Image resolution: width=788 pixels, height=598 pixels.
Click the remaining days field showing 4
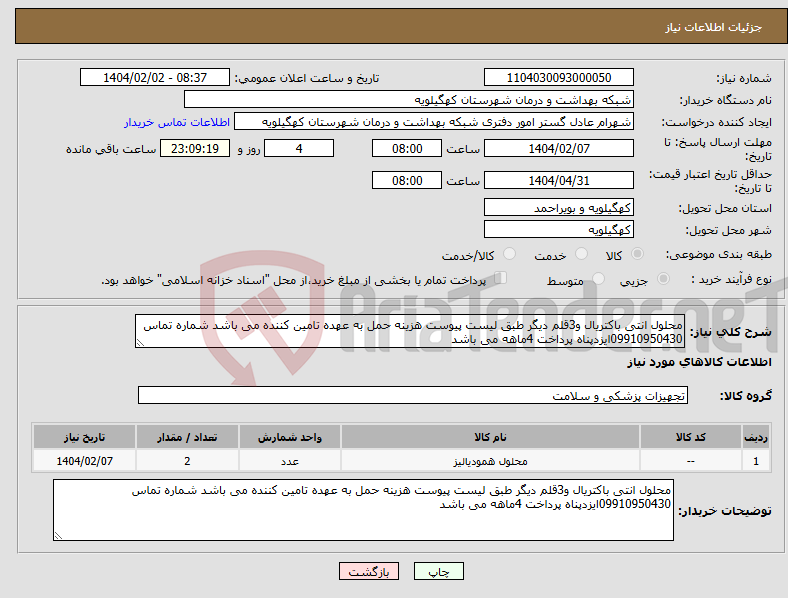click(299, 148)
